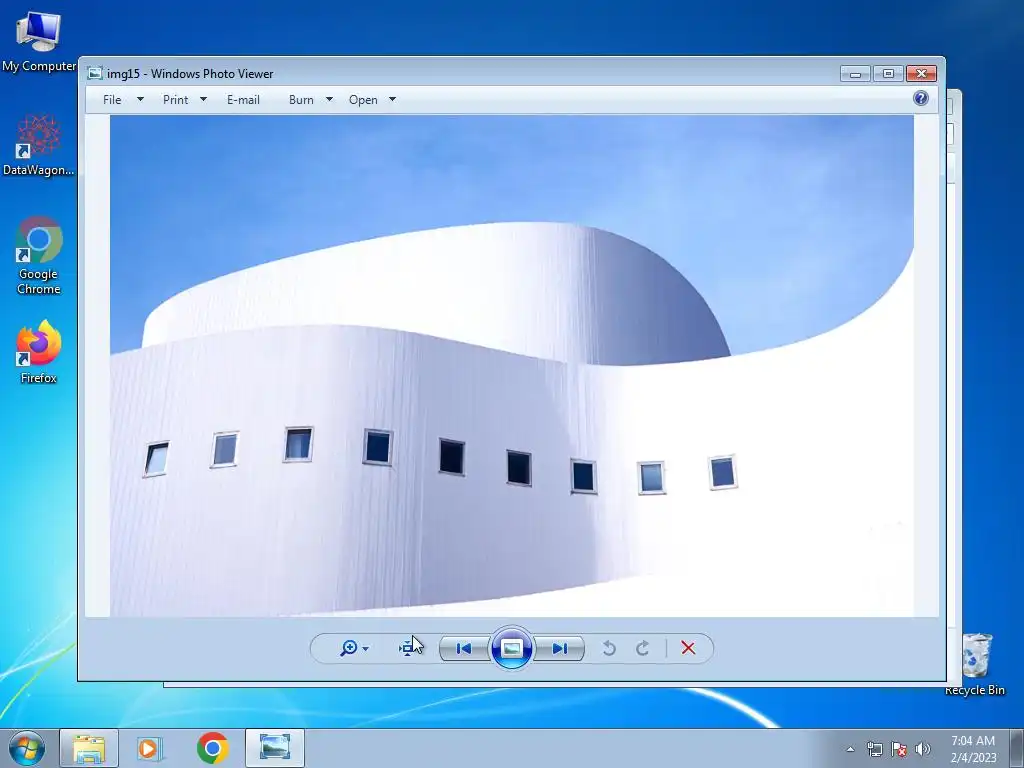
Task: Close the Windows Photo Viewer window
Action: tap(921, 74)
